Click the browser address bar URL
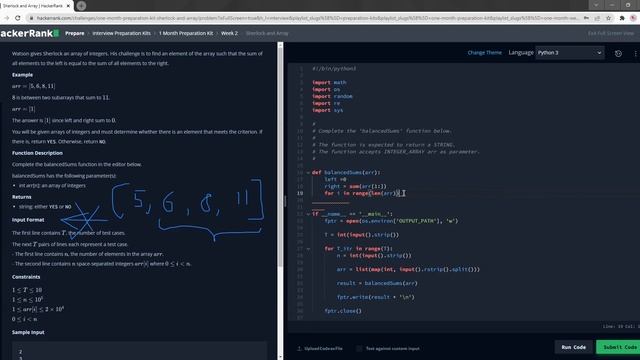This screenshot has width=640, height=360. (307, 18)
